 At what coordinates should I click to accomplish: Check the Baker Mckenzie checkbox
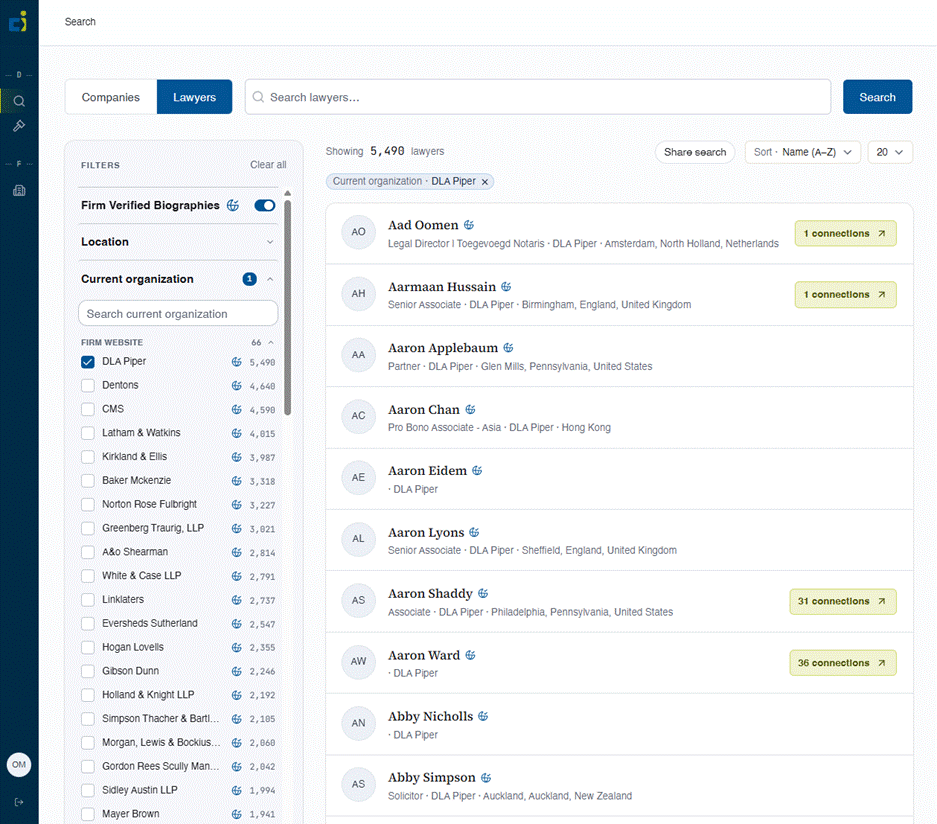[x=88, y=481]
